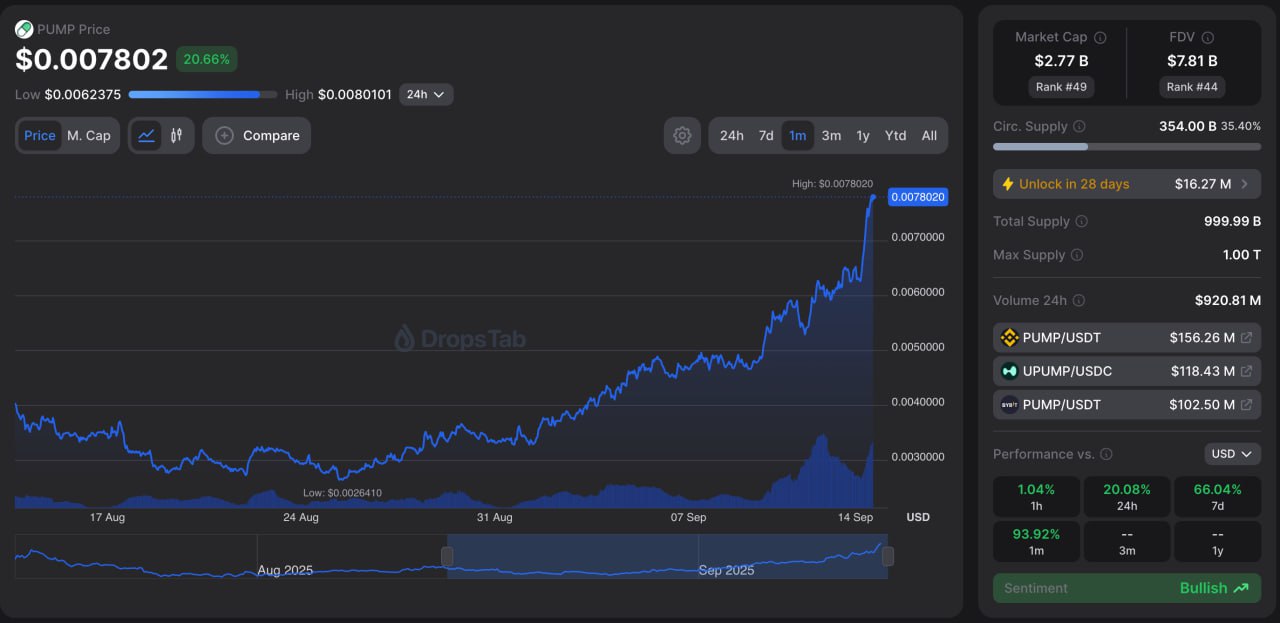Click lightning bolt unlock icon
This screenshot has width=1280, height=623.
pyautogui.click(x=1008, y=184)
